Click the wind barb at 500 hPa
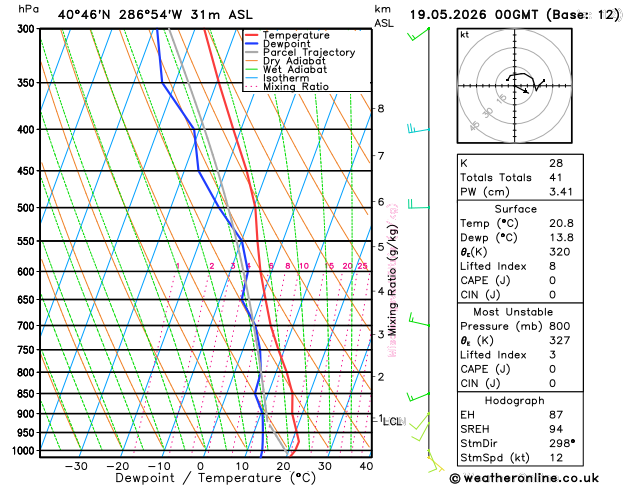Image resolution: width=629 pixels, height=486 pixels. click(418, 204)
